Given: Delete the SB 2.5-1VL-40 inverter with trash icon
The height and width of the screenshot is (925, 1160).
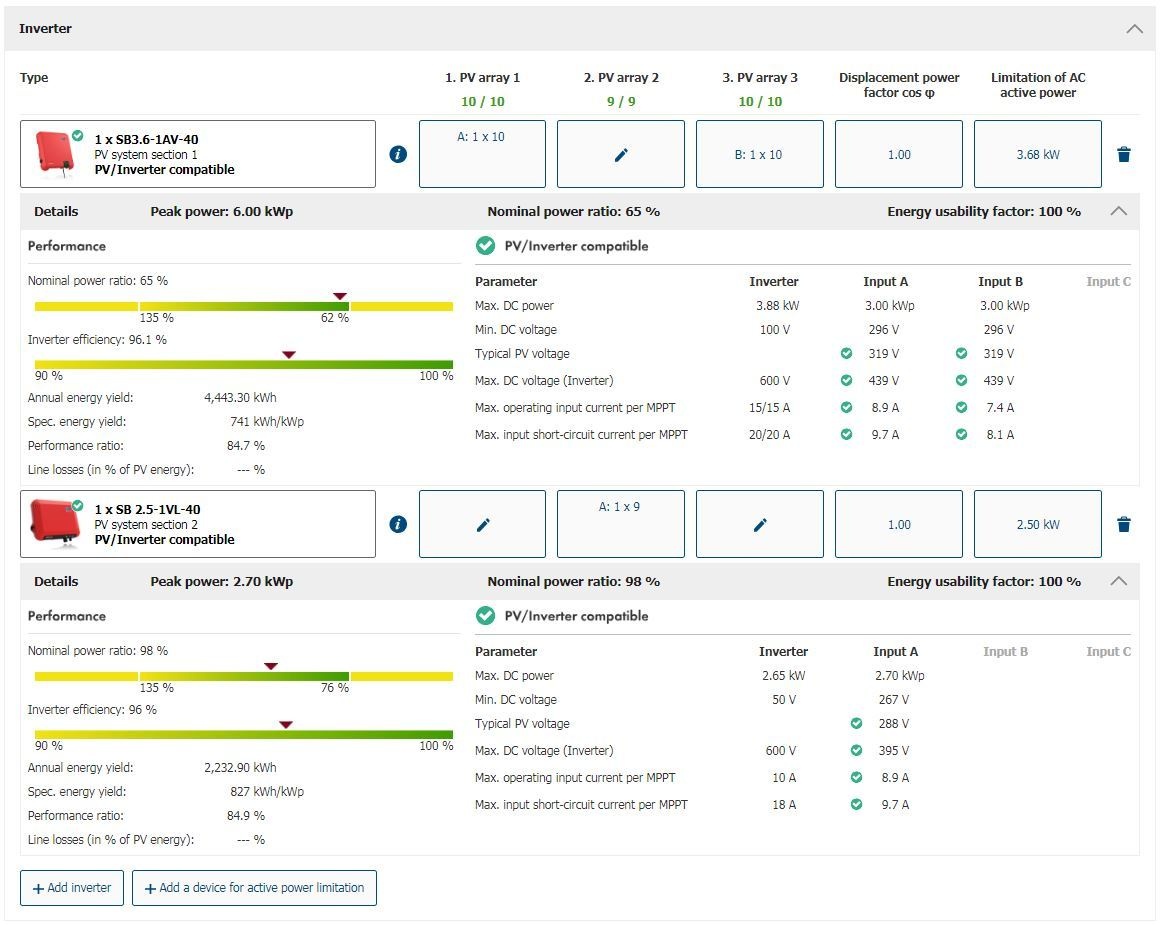Looking at the screenshot, I should pyautogui.click(x=1123, y=524).
